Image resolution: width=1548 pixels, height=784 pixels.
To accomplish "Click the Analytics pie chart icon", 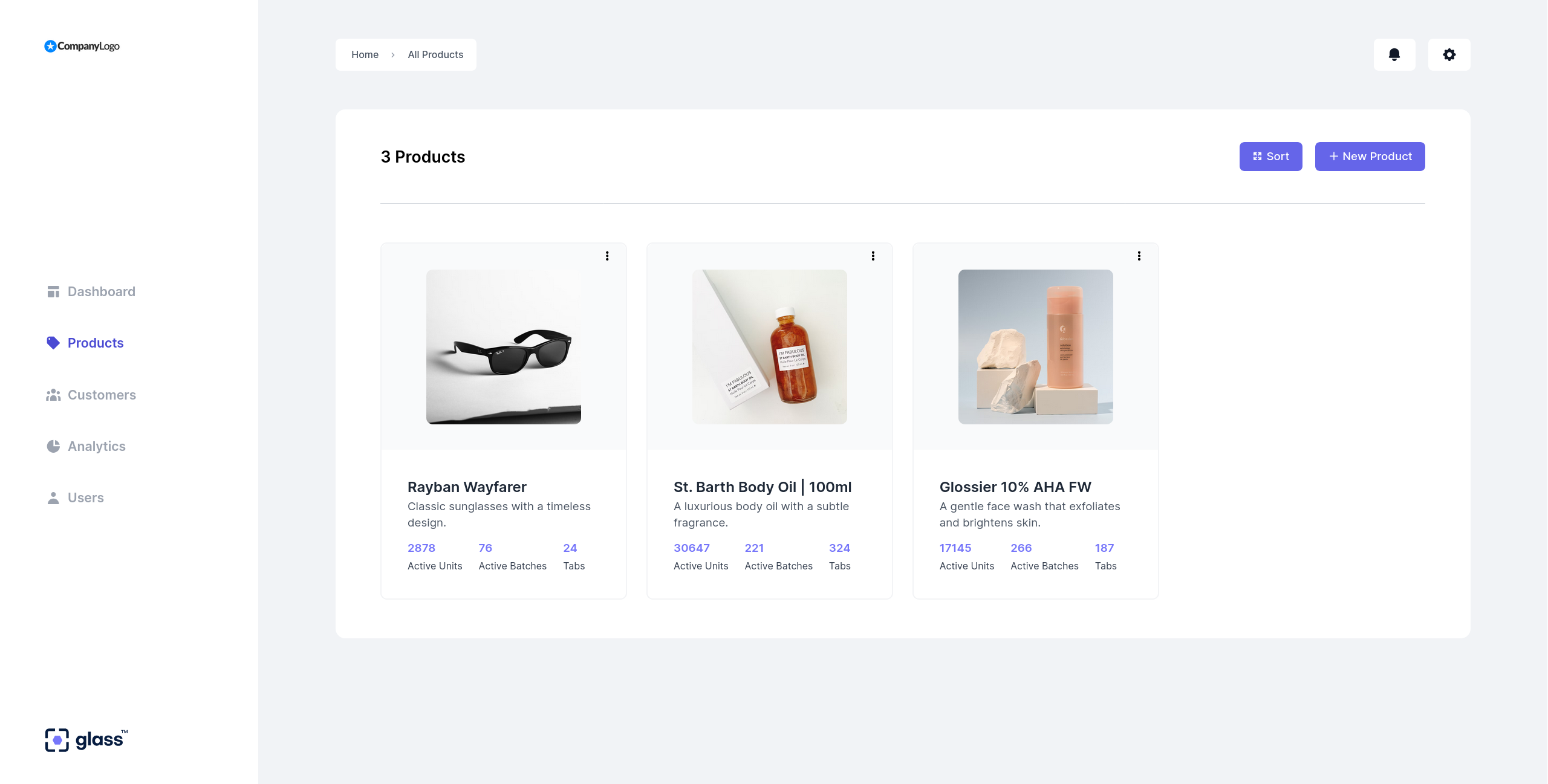I will [x=53, y=446].
